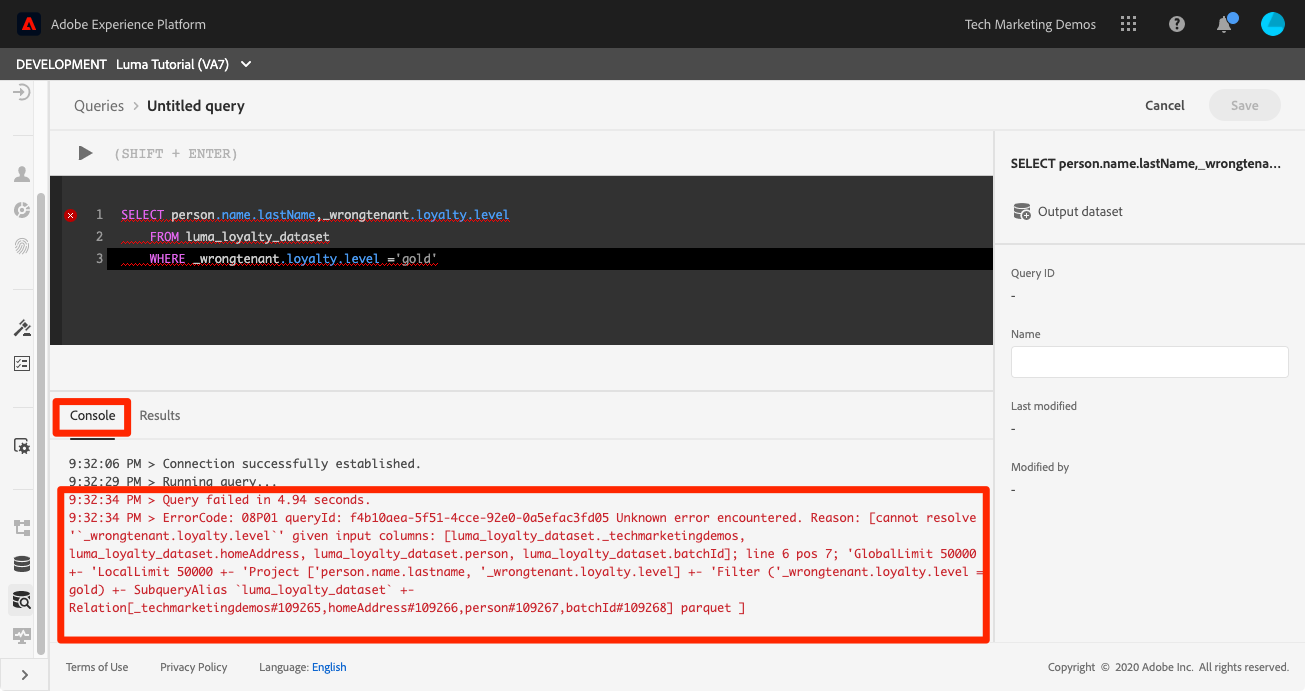Open Identities fingerprint icon in sidebar
Image resolution: width=1305 pixels, height=691 pixels.
click(22, 245)
